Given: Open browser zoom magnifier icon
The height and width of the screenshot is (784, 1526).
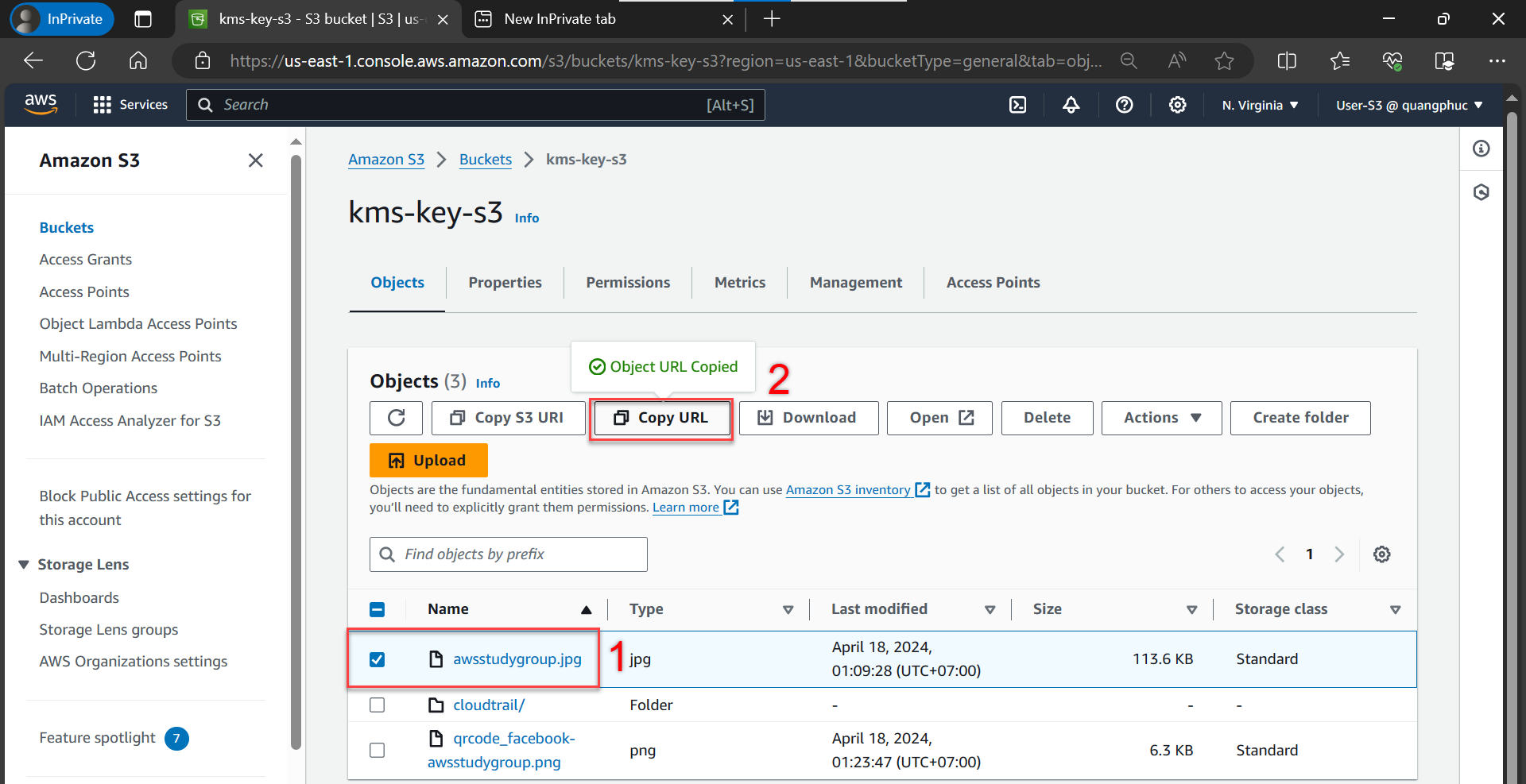Looking at the screenshot, I should coord(1129,61).
